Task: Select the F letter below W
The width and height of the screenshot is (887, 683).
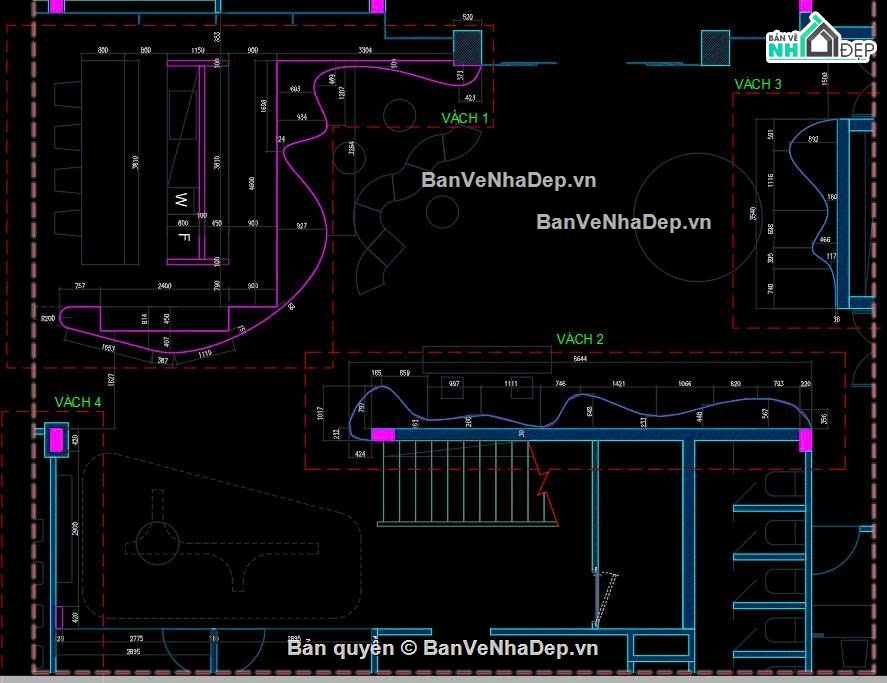Action: point(183,237)
